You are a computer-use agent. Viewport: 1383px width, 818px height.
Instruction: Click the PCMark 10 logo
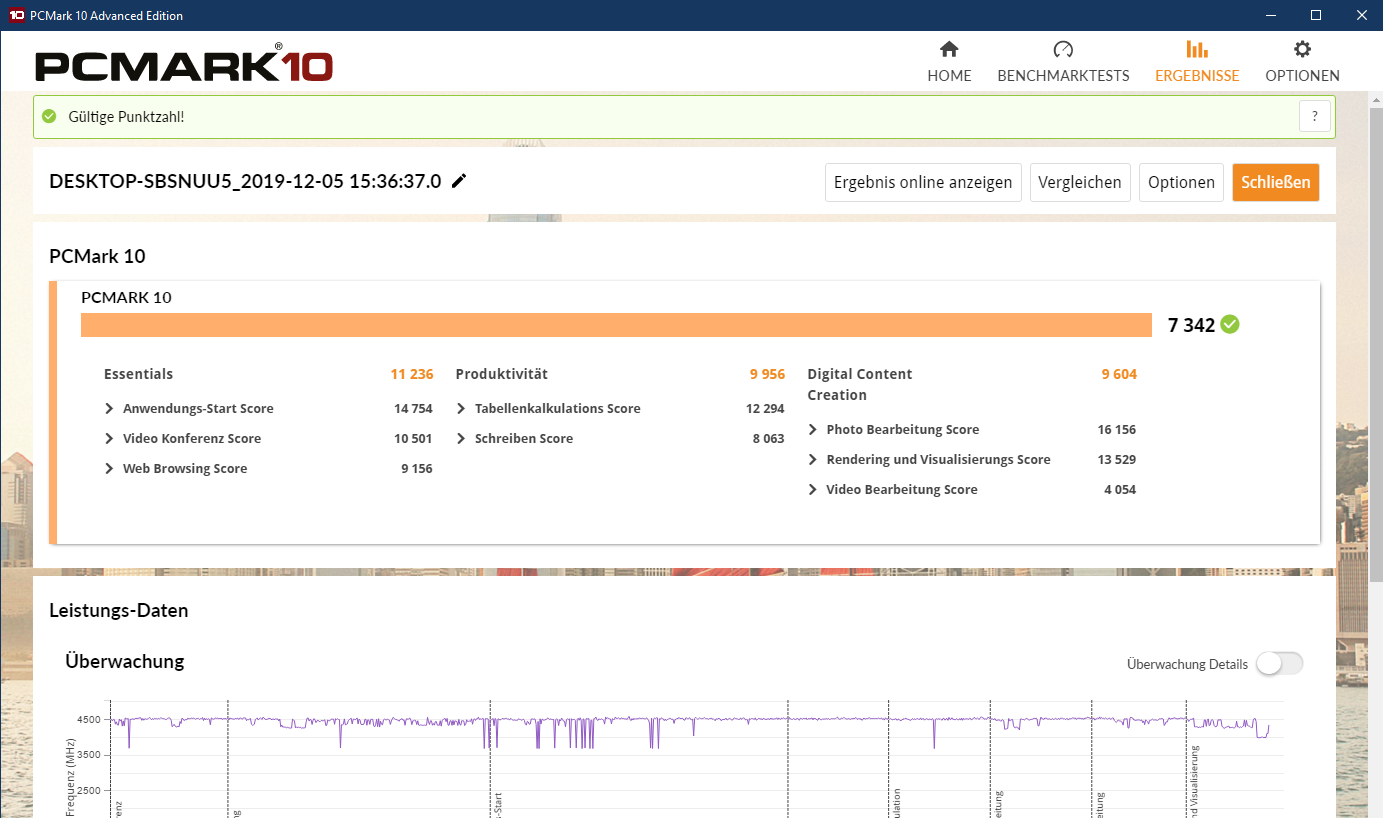(184, 65)
